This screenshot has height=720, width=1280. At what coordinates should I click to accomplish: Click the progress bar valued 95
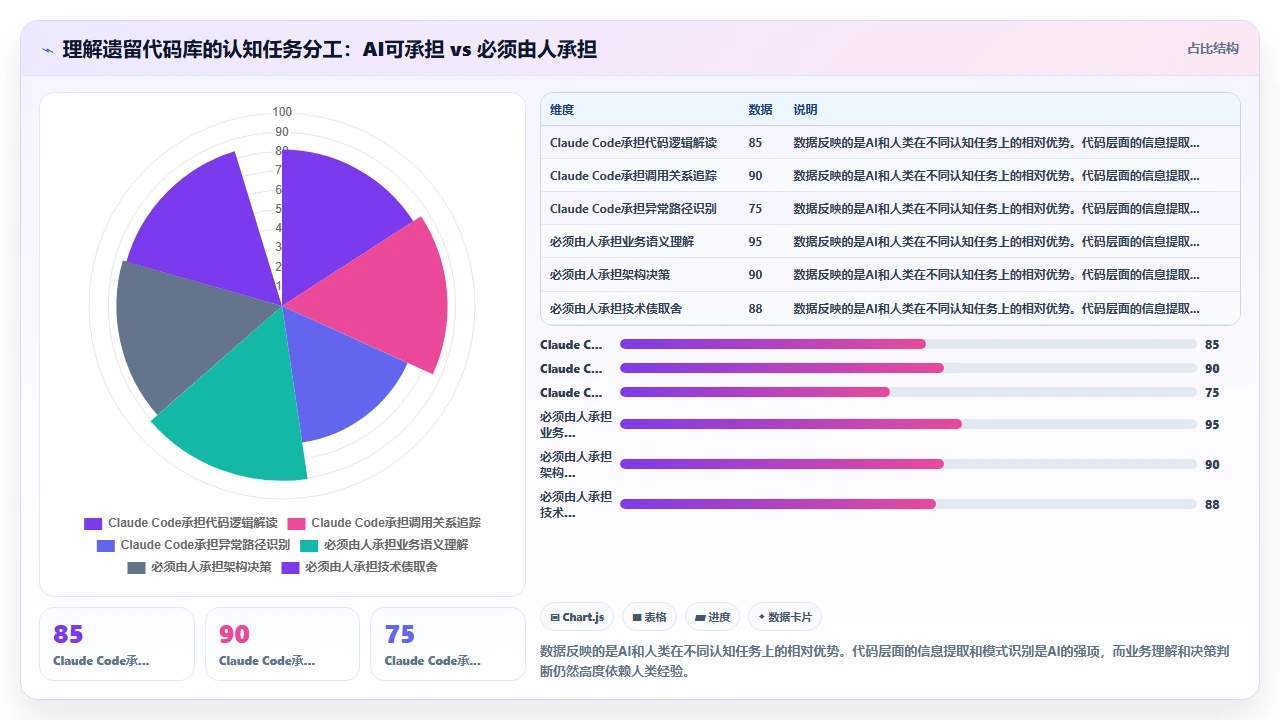[908, 424]
